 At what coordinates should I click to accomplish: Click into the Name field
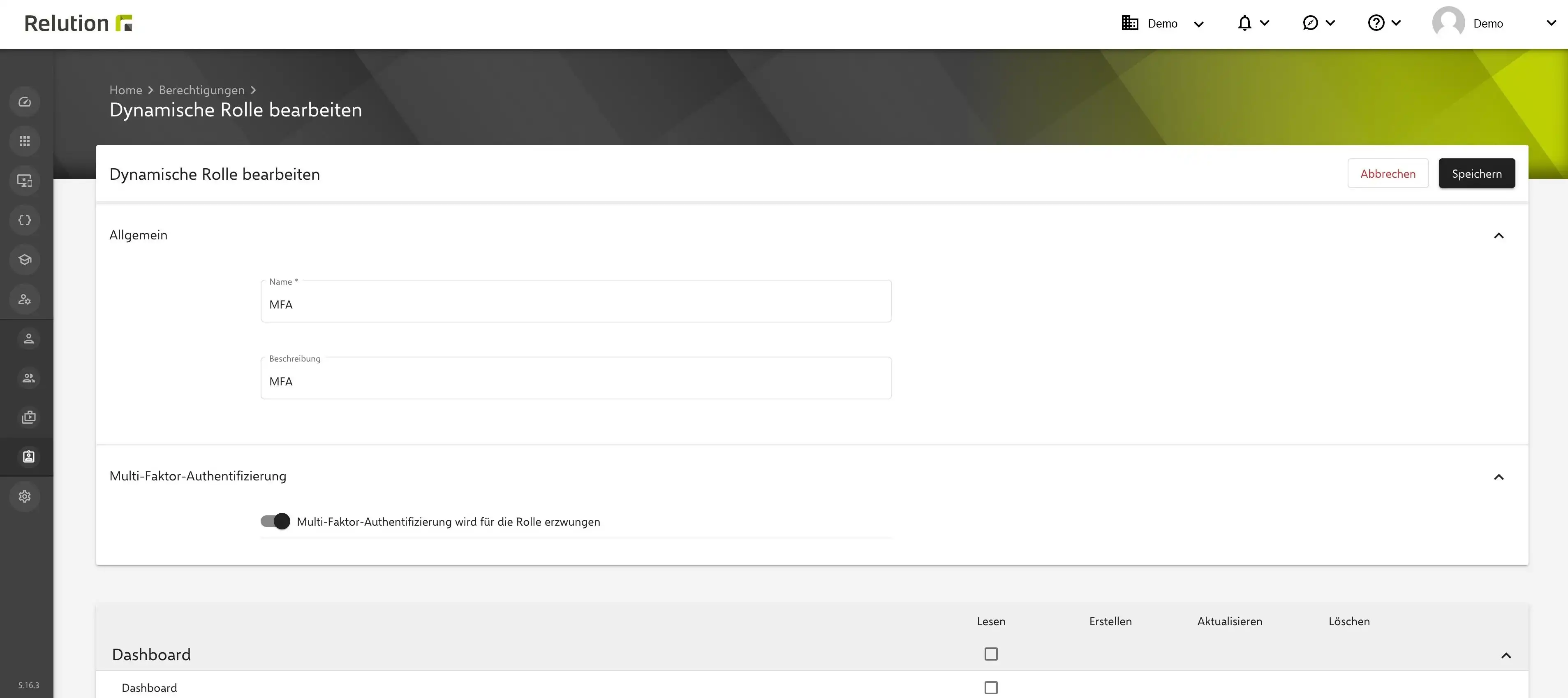(576, 301)
